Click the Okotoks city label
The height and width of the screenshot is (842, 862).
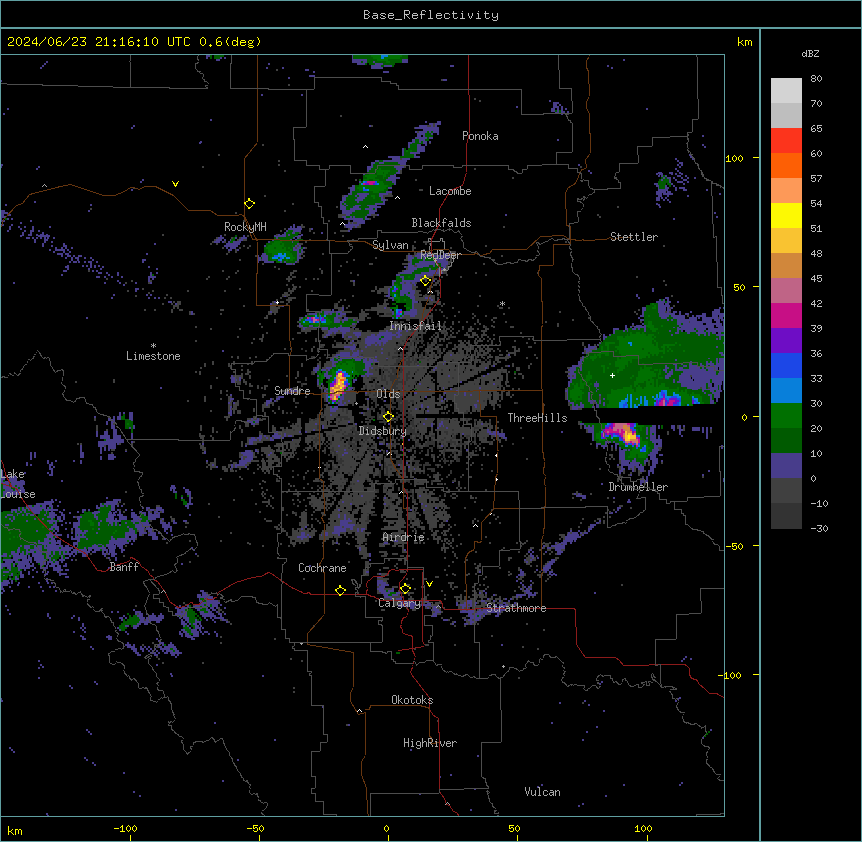[412, 700]
